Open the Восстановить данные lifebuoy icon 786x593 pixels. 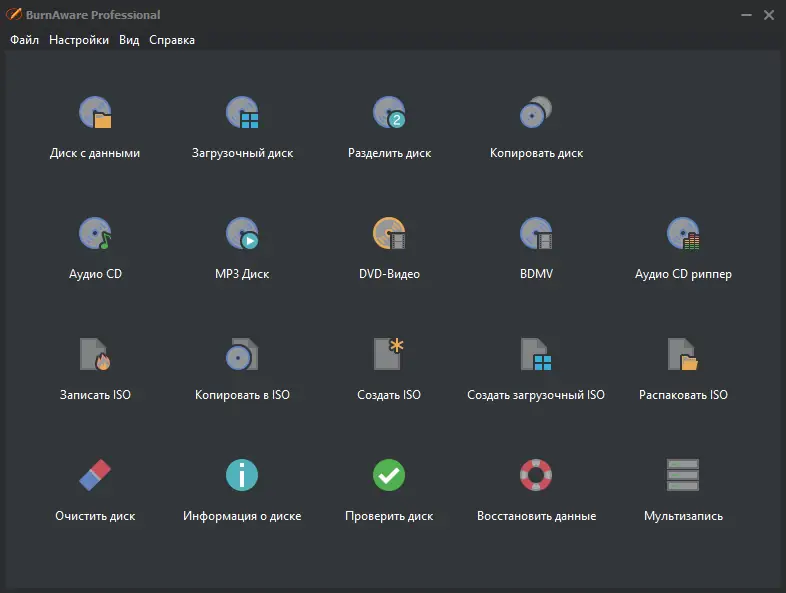[x=536, y=475]
